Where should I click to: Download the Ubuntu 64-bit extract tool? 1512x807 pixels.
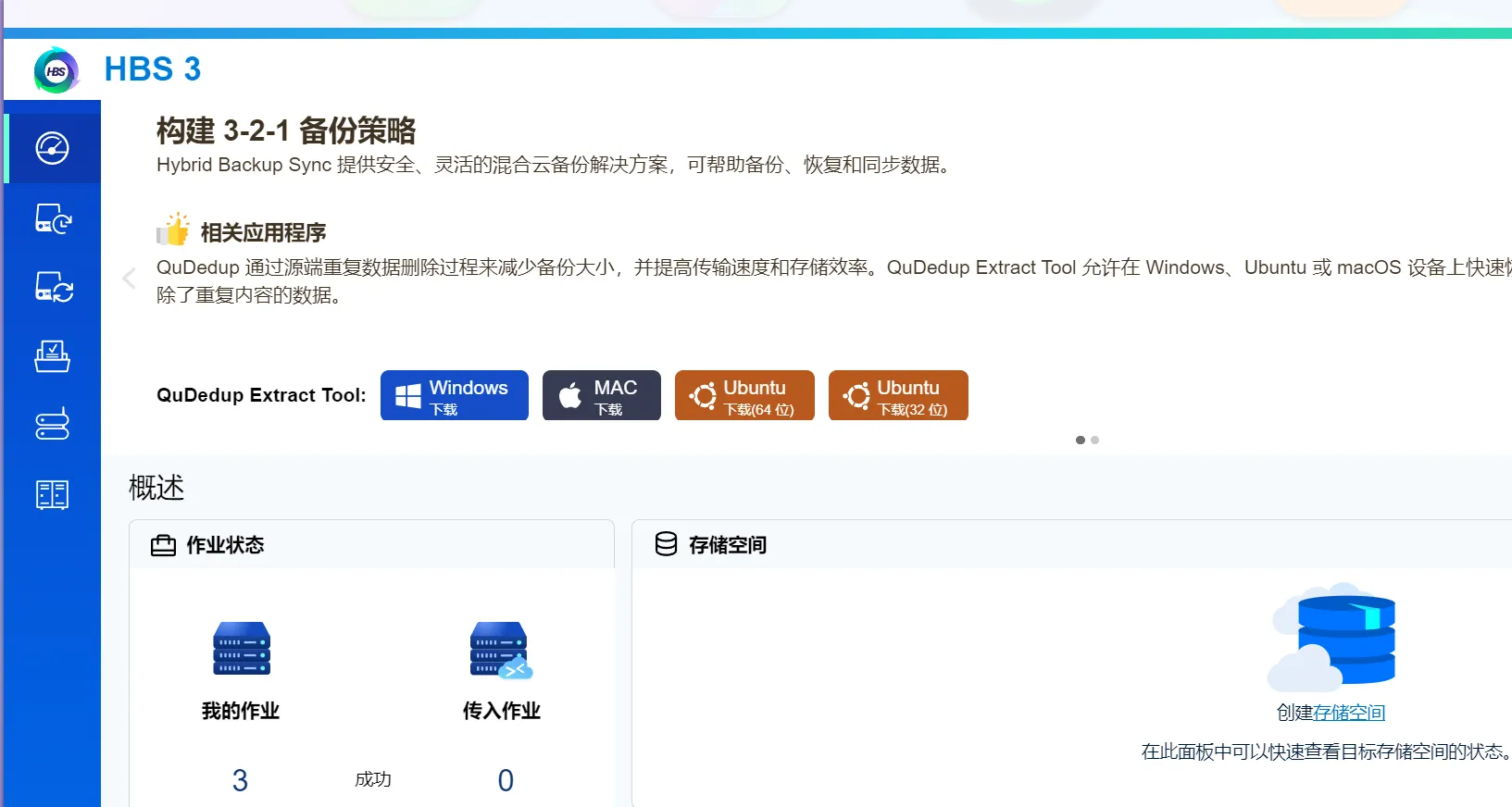744,396
